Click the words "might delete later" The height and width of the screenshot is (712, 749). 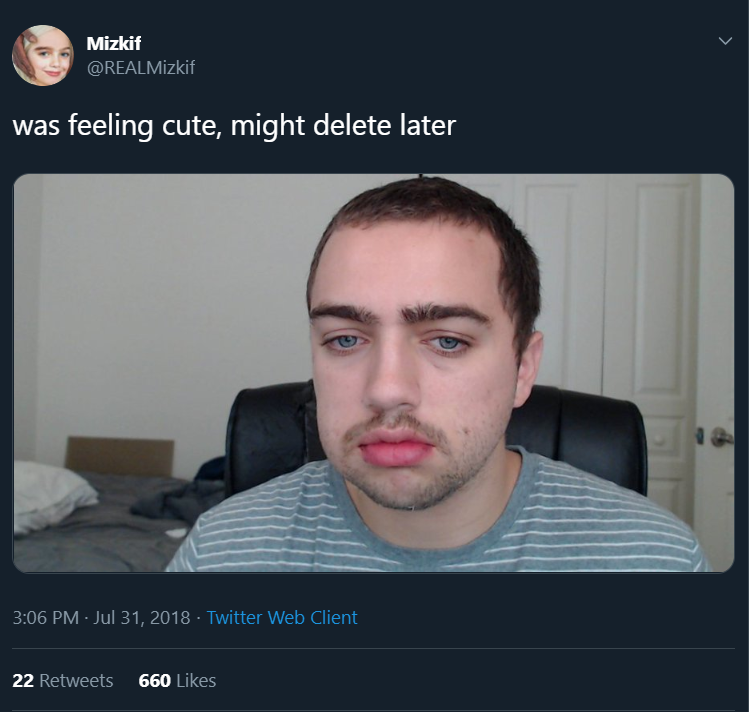tap(343, 126)
